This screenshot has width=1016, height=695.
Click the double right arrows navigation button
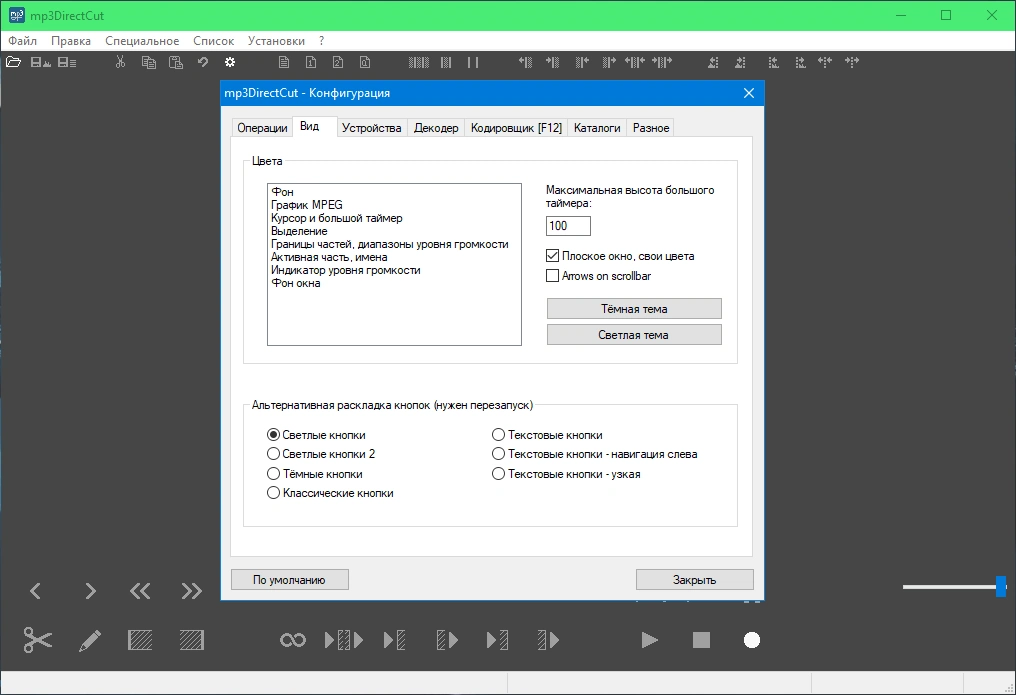(192, 591)
